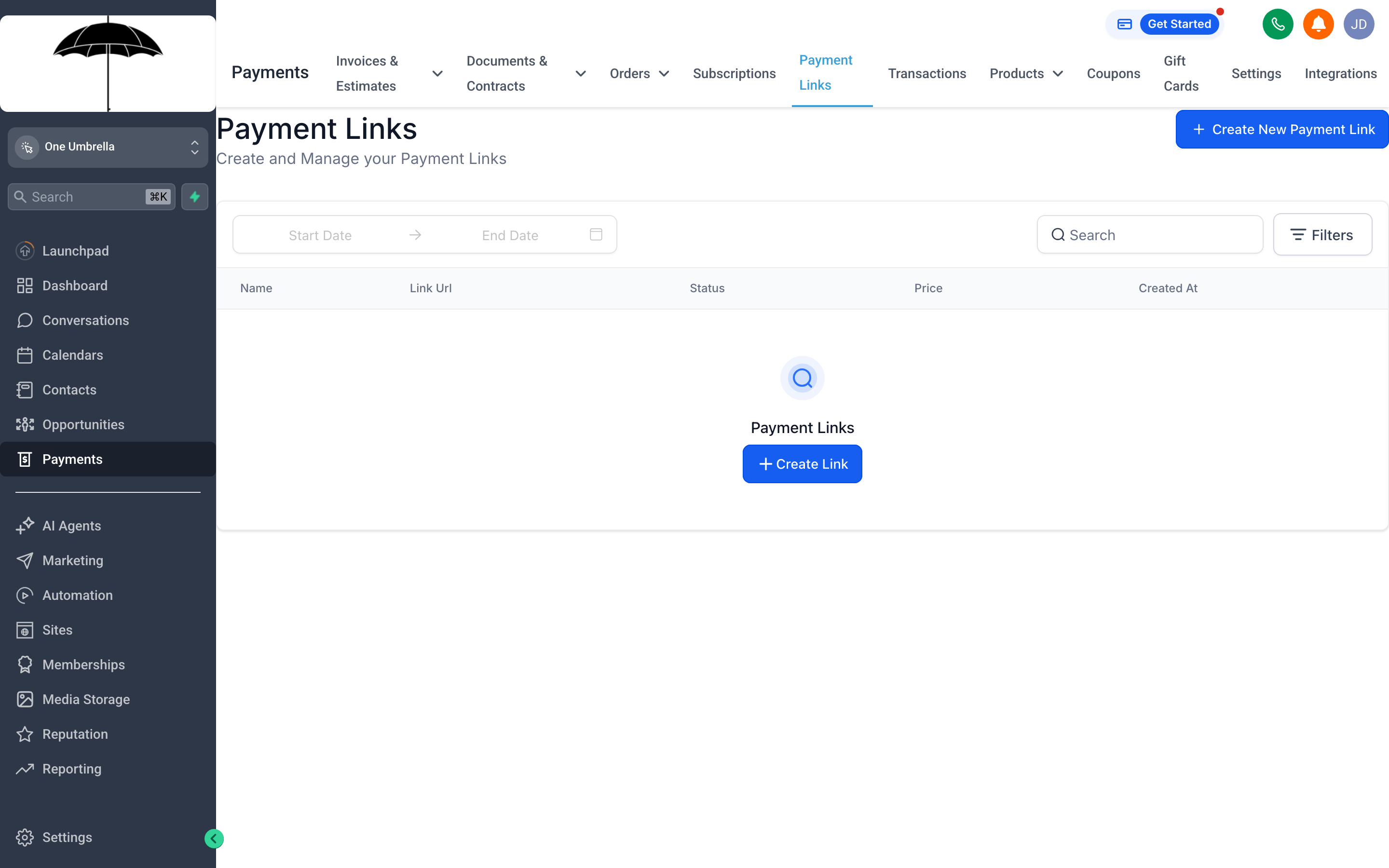
Task: Click the Automation play-circle icon
Action: coord(25,596)
